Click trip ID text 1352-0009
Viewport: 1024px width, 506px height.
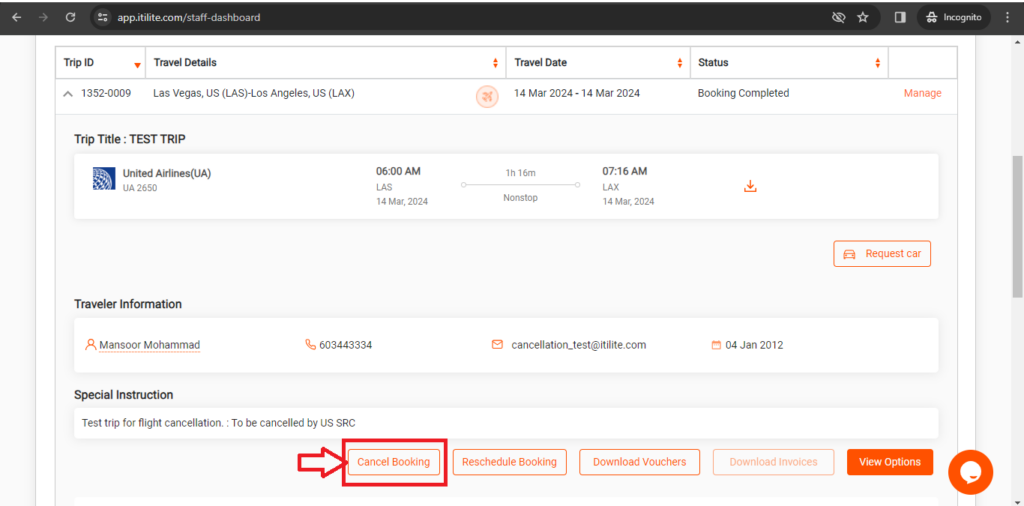(106, 93)
